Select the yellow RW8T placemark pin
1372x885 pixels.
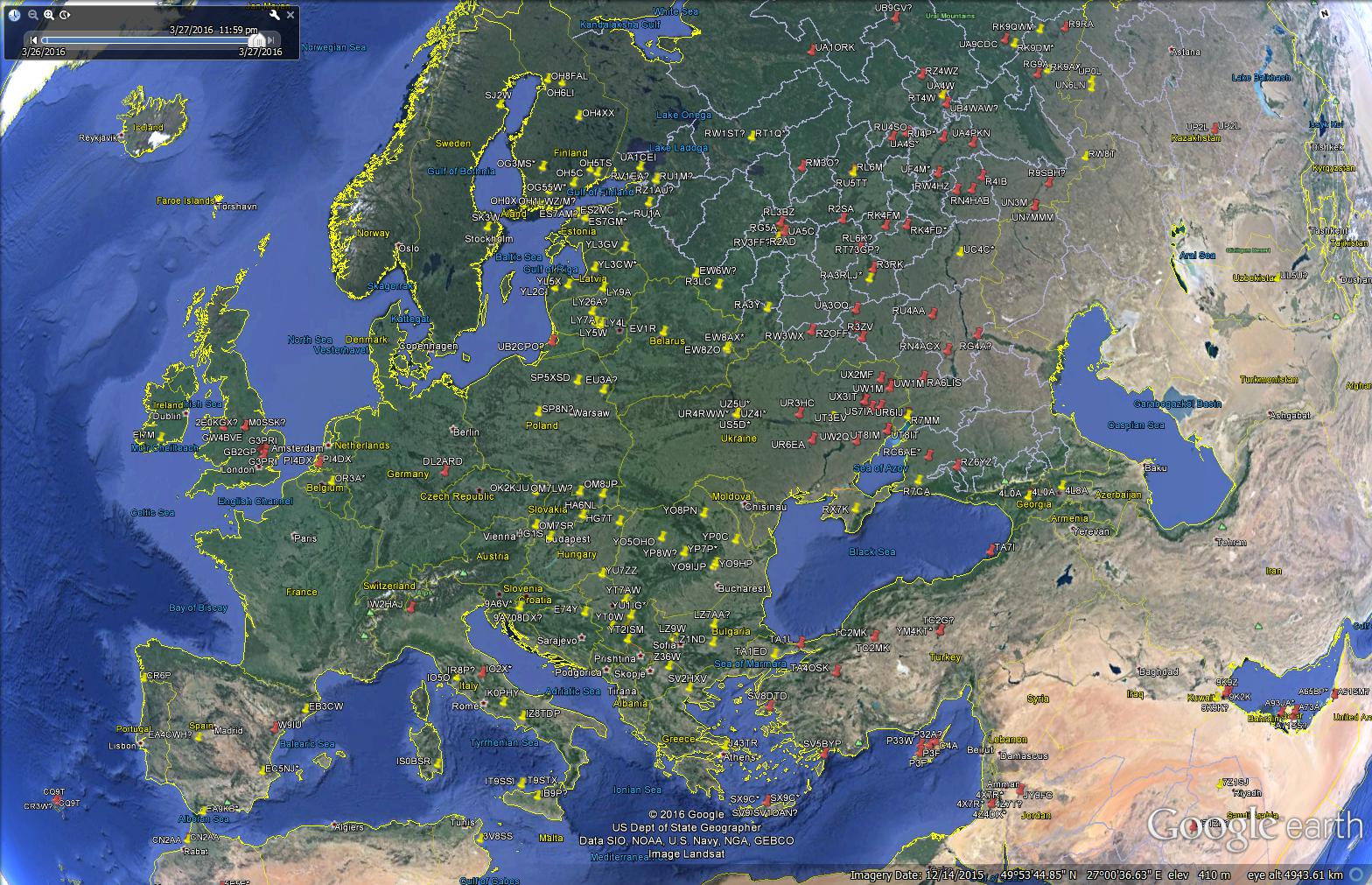tap(1086, 158)
